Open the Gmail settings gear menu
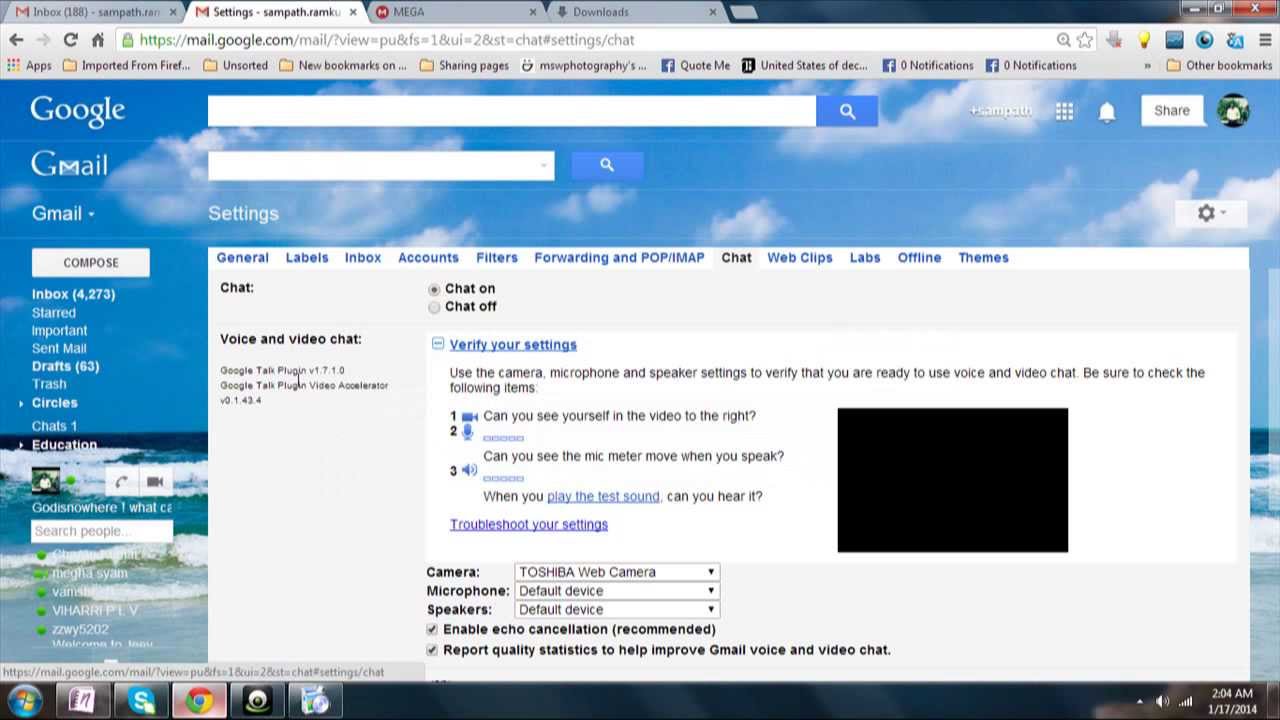The height and width of the screenshot is (720, 1280). [x=1212, y=213]
